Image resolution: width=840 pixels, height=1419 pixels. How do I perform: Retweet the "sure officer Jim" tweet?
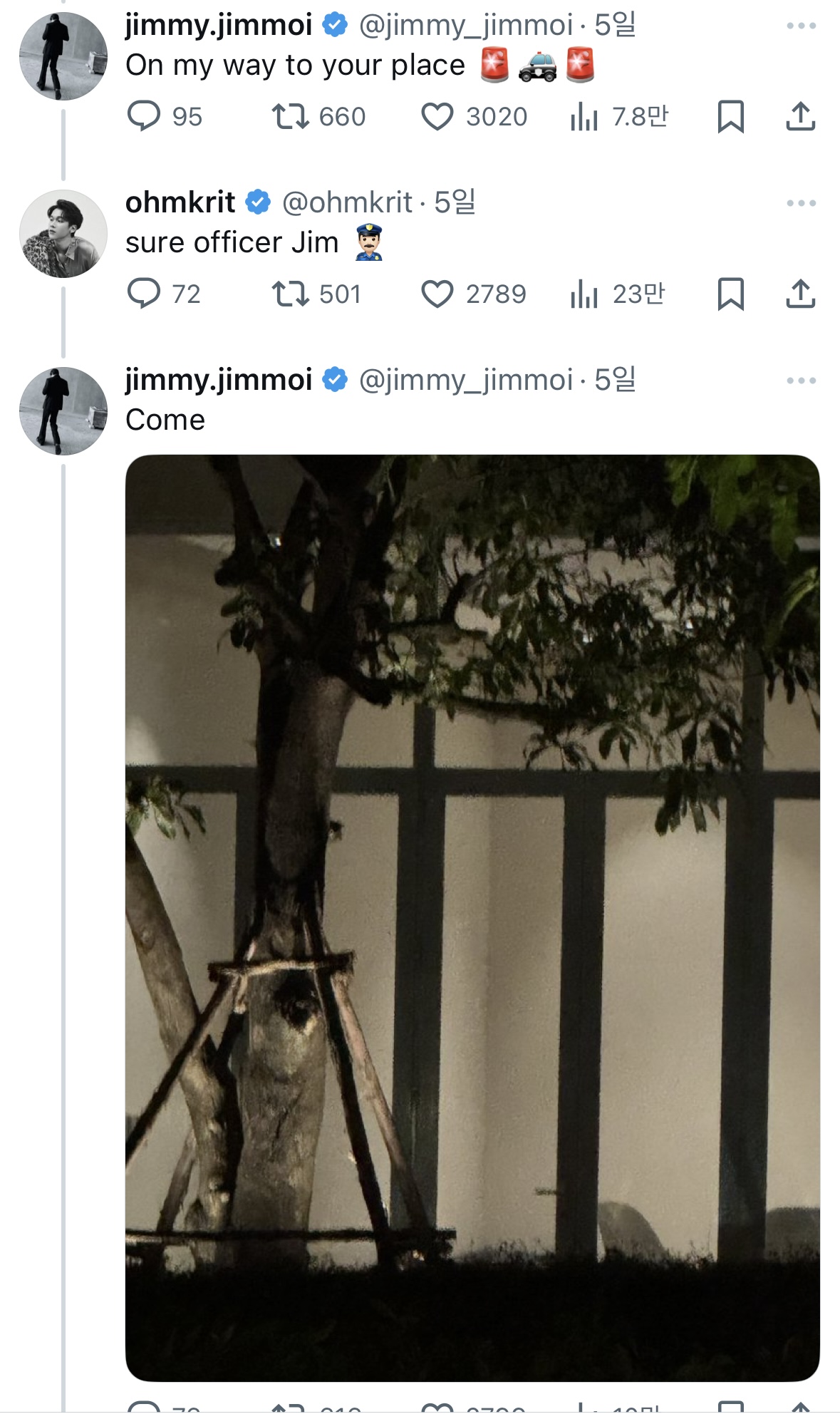coord(290,294)
